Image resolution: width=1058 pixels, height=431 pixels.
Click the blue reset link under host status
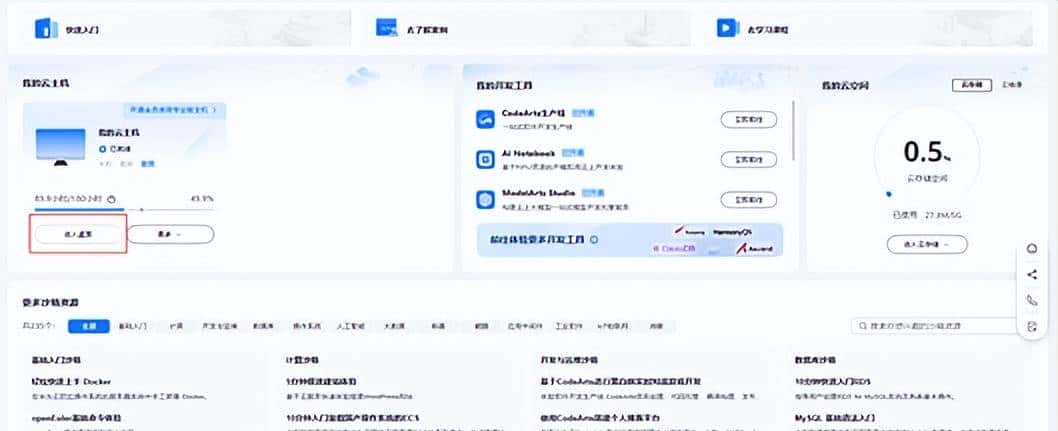coord(147,163)
